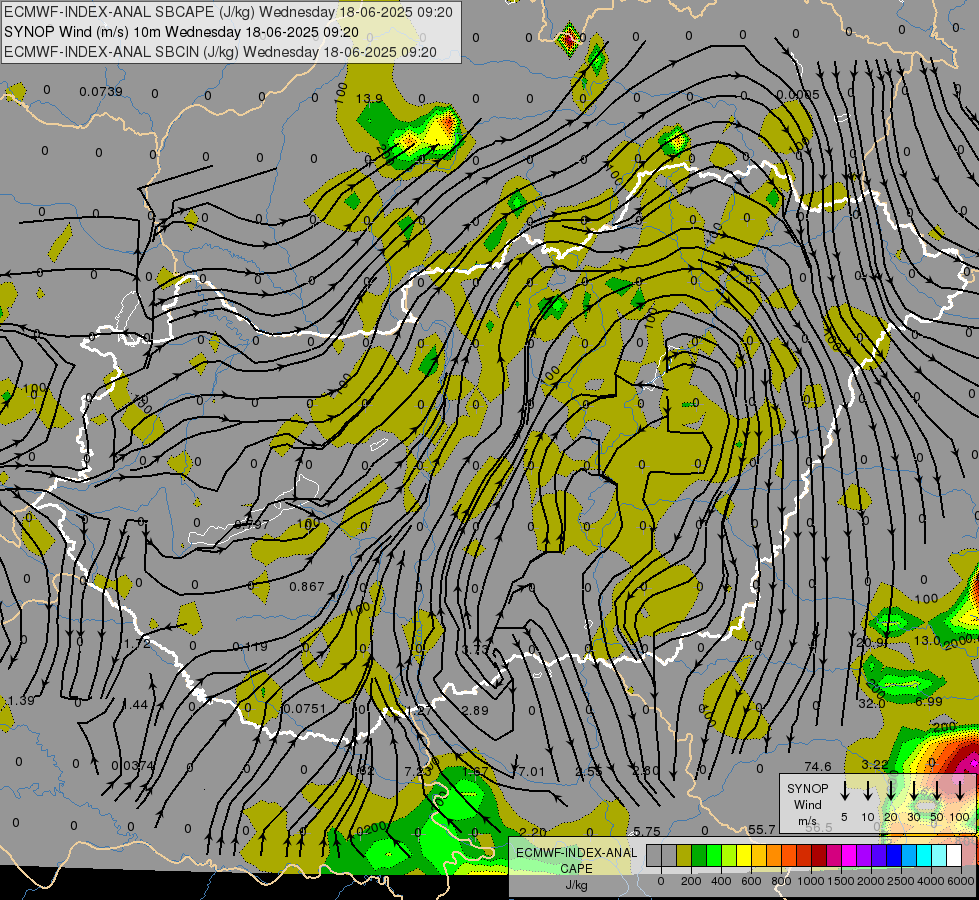The height and width of the screenshot is (900, 979).
Task: Click the SBCIN title line in the header
Action: tap(220, 52)
